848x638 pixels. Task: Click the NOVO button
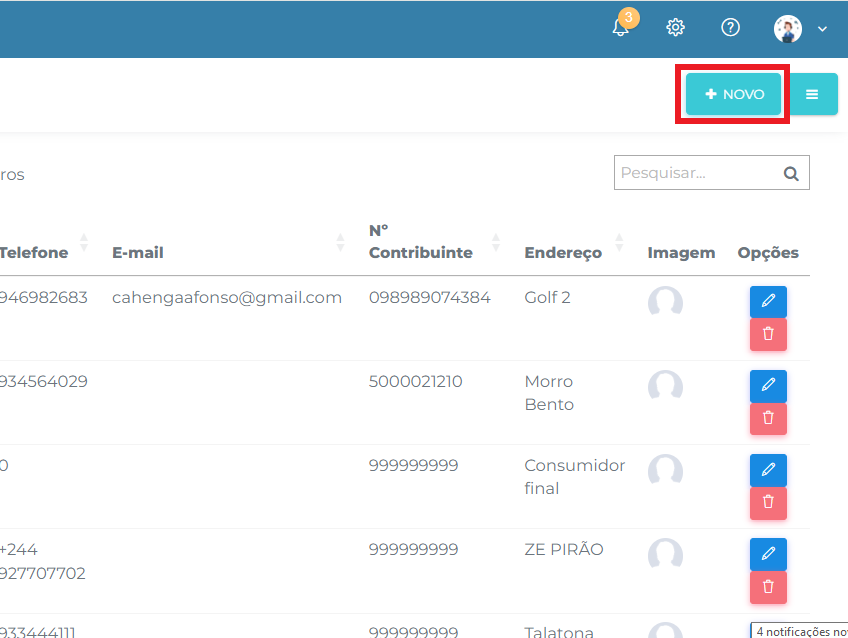point(733,94)
